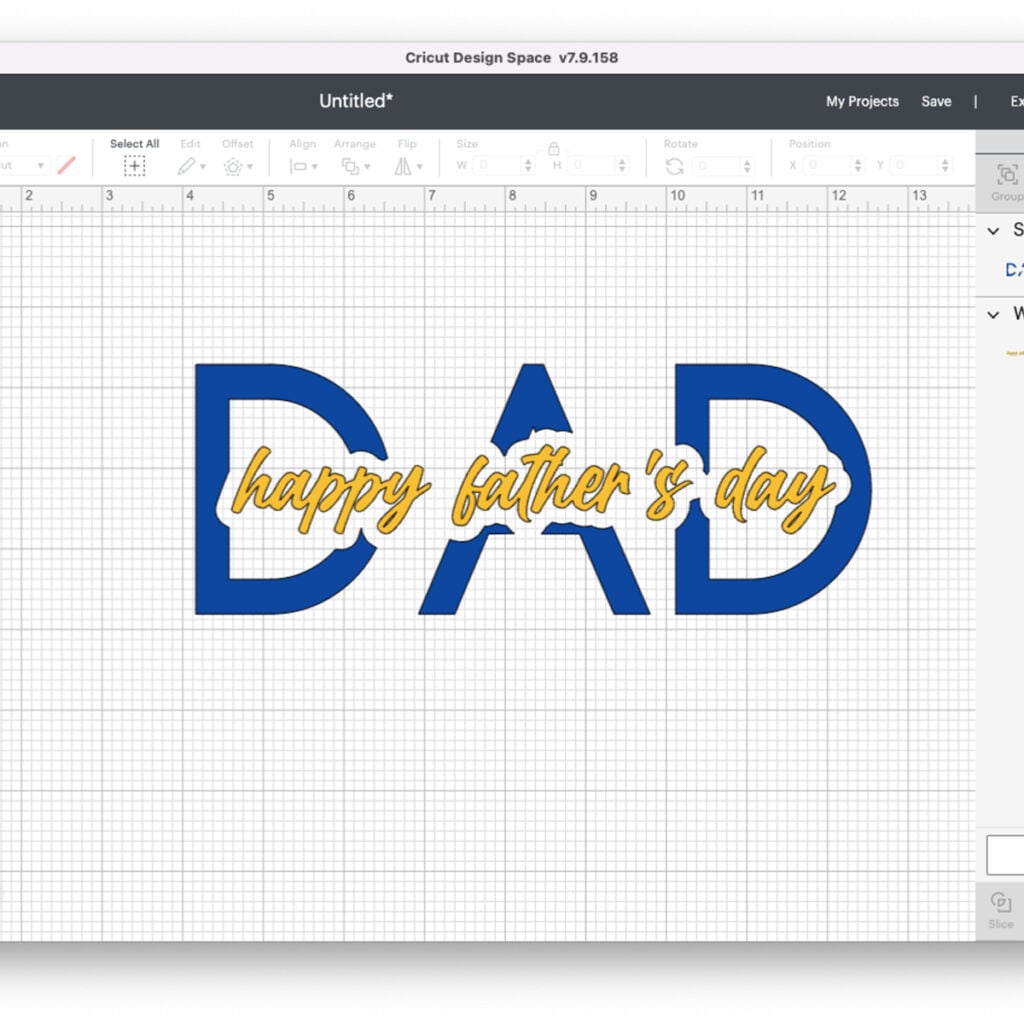Screen dimensions: 1024x1024
Task: Open the Offset tool icon
Action: (x=233, y=167)
